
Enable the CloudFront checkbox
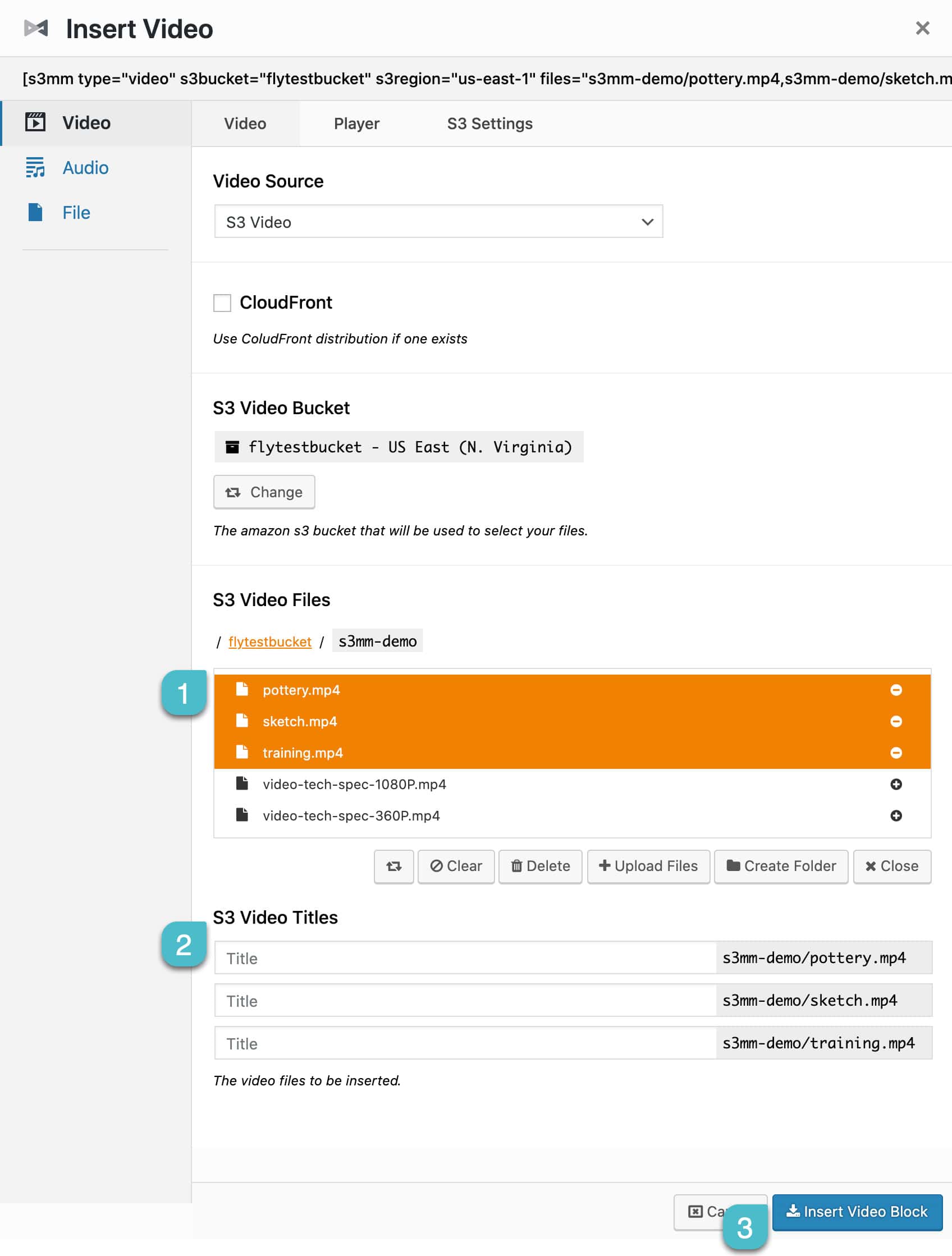point(222,302)
